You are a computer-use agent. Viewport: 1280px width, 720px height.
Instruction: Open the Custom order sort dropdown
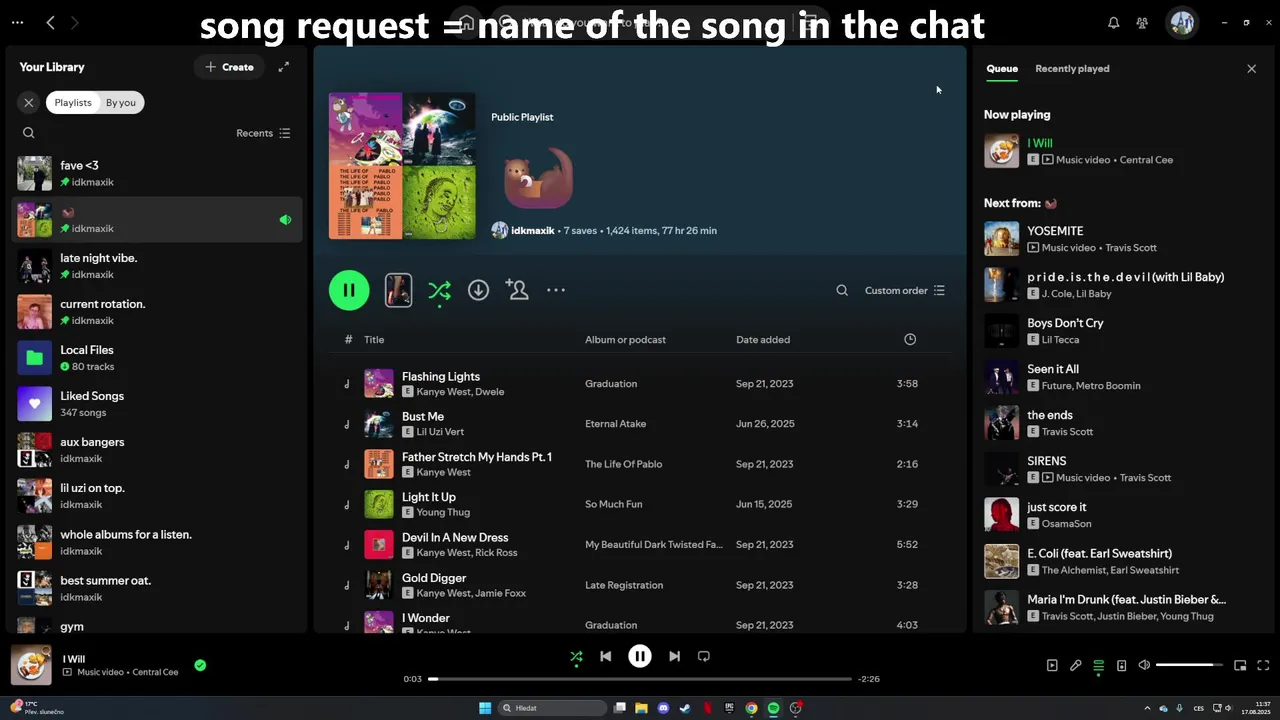(905, 290)
